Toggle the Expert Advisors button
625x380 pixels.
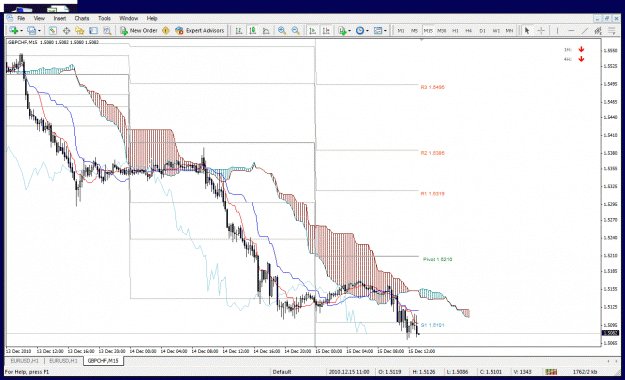(200, 30)
